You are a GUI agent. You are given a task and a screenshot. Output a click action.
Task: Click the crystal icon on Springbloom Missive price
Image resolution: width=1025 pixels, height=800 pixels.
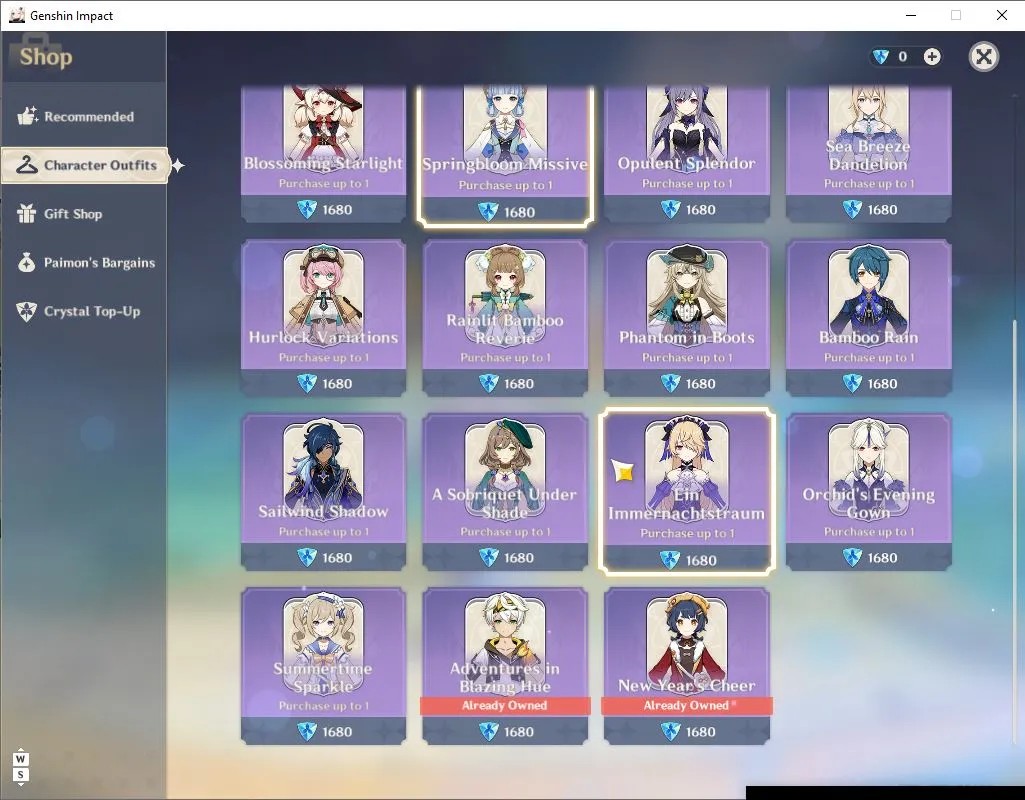pyautogui.click(x=488, y=212)
